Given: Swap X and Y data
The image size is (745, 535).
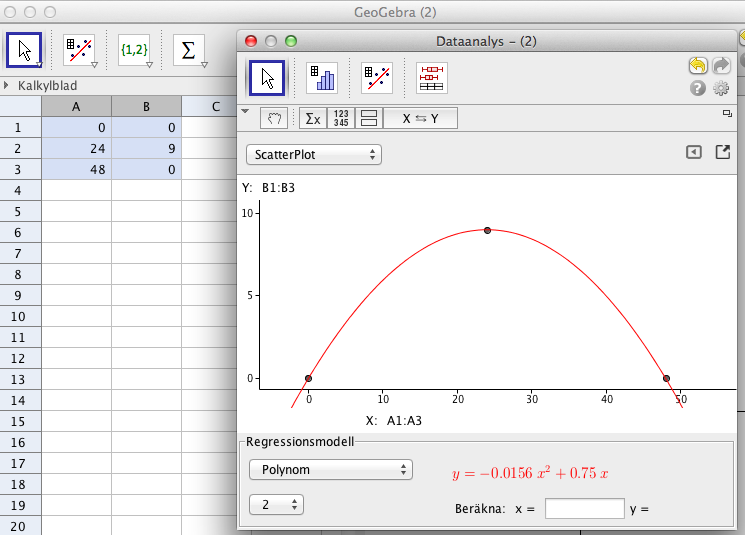Looking at the screenshot, I should [x=420, y=118].
